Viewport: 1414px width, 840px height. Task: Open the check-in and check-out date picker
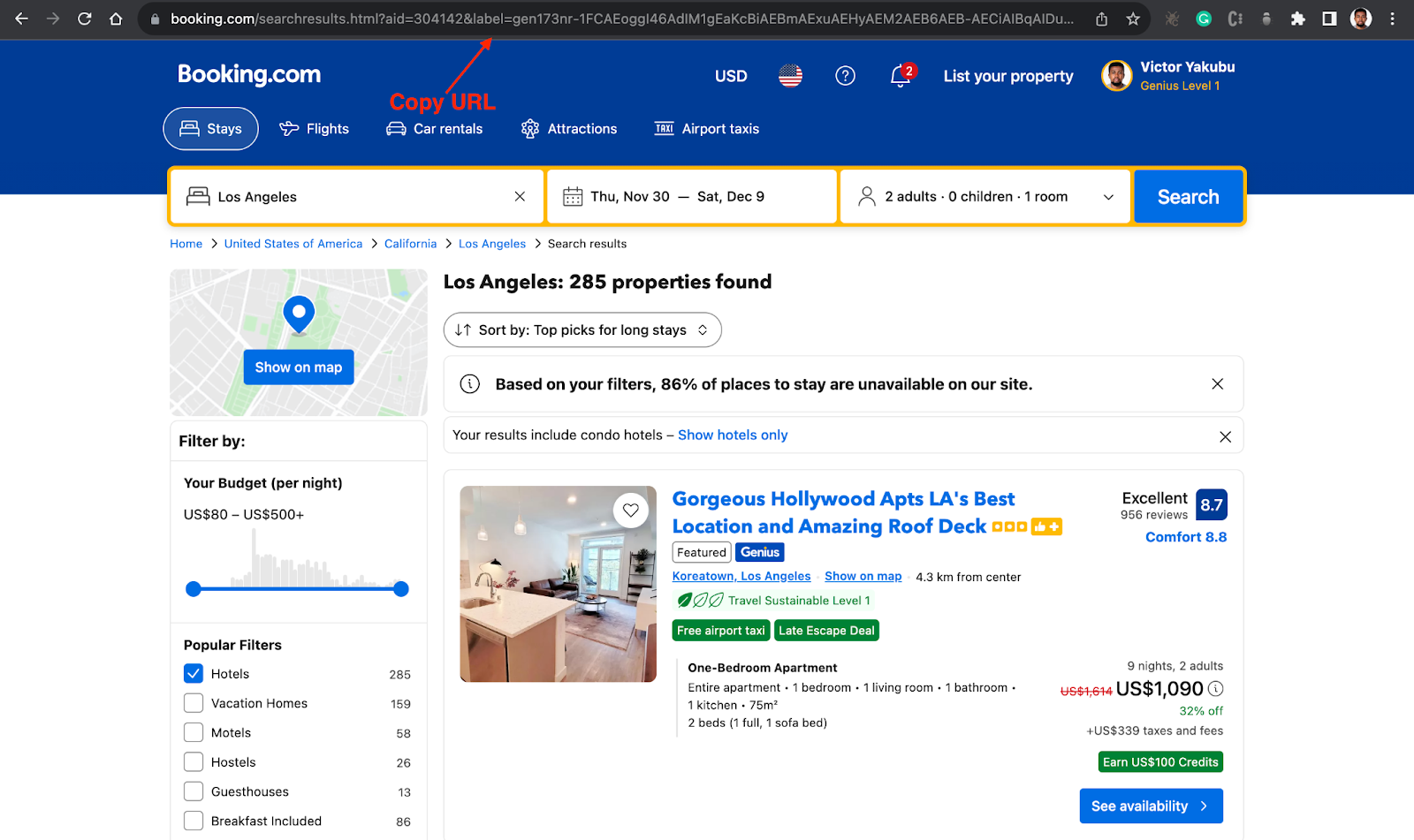(692, 196)
